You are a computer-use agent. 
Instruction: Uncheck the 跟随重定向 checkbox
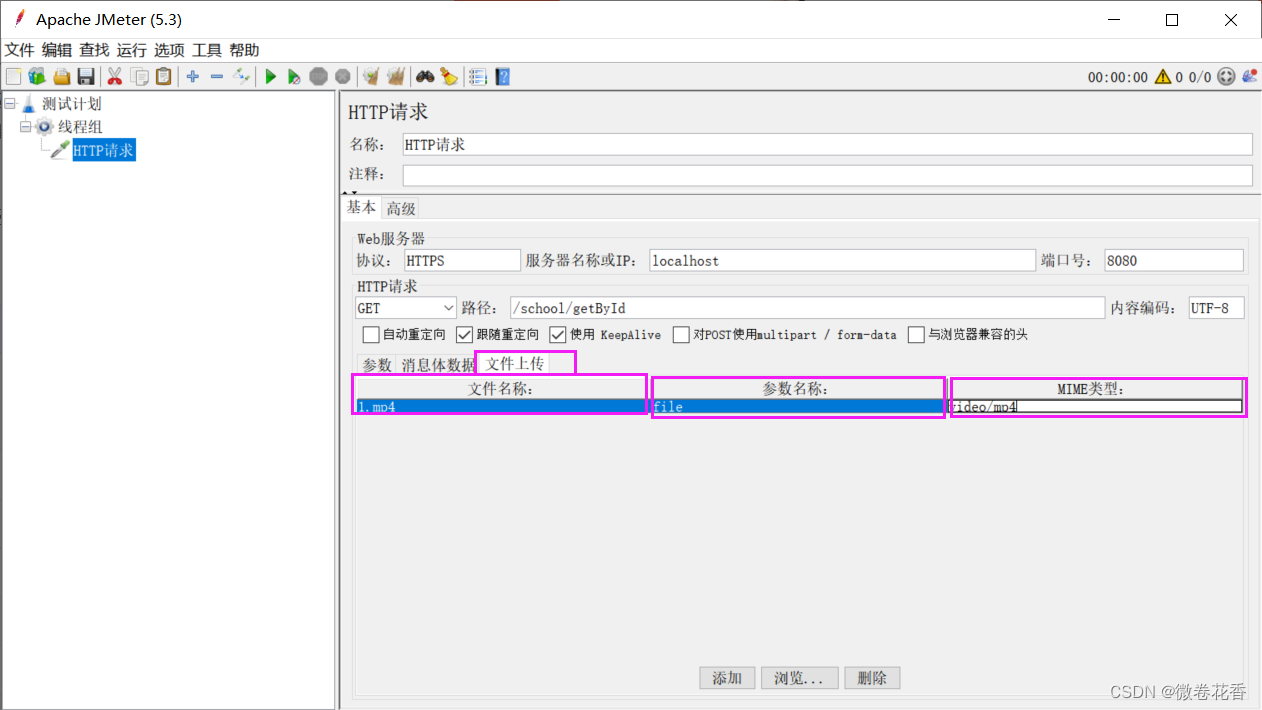click(465, 335)
